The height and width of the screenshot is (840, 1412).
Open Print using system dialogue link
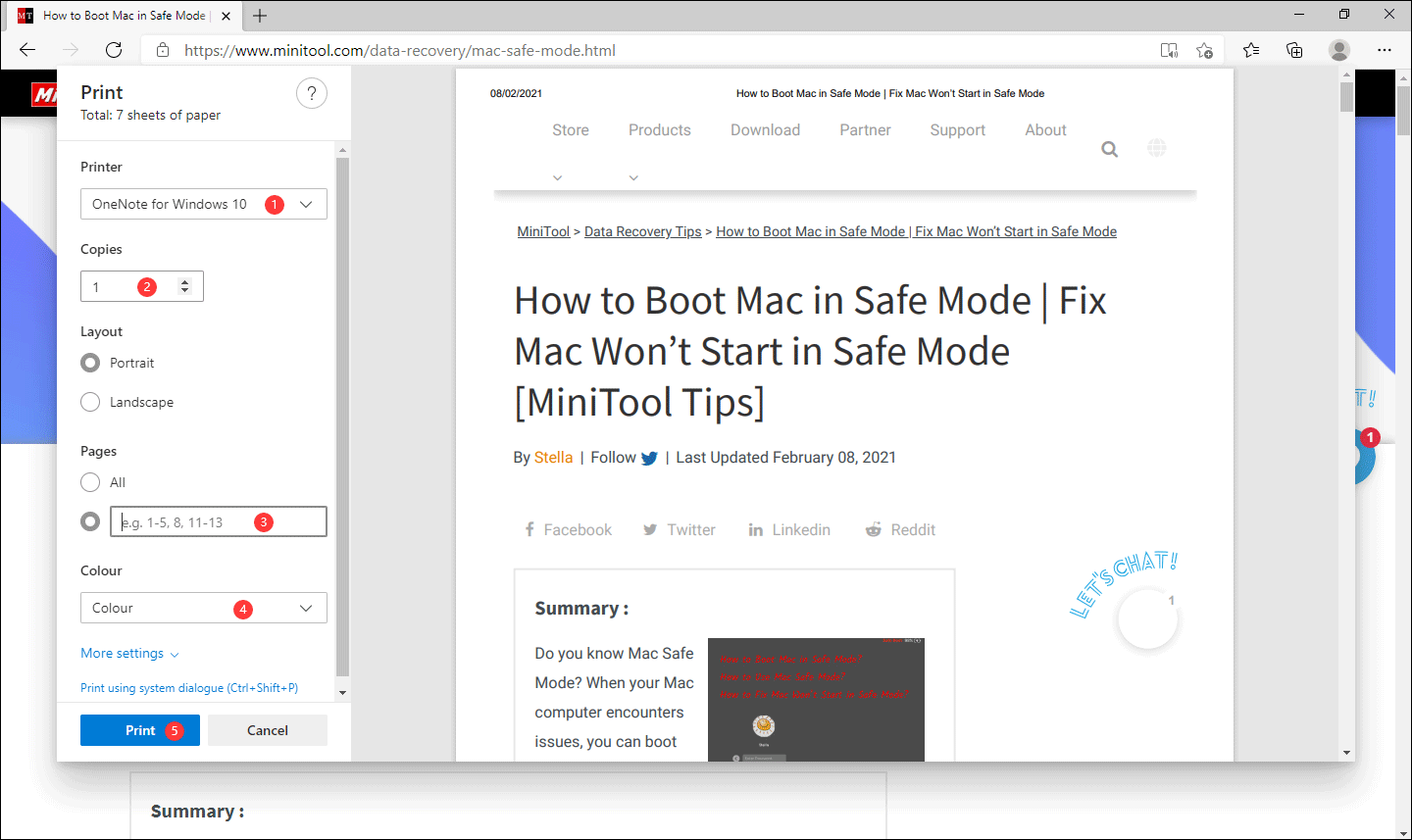point(189,688)
